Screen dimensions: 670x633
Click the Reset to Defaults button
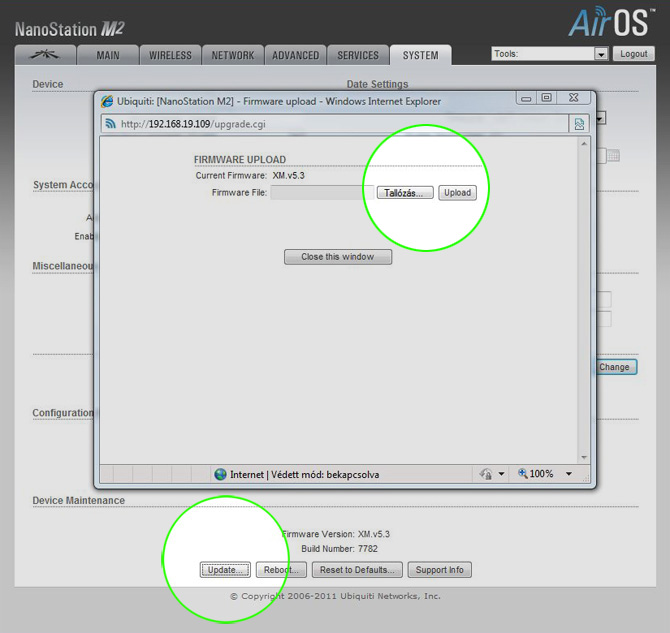click(357, 570)
